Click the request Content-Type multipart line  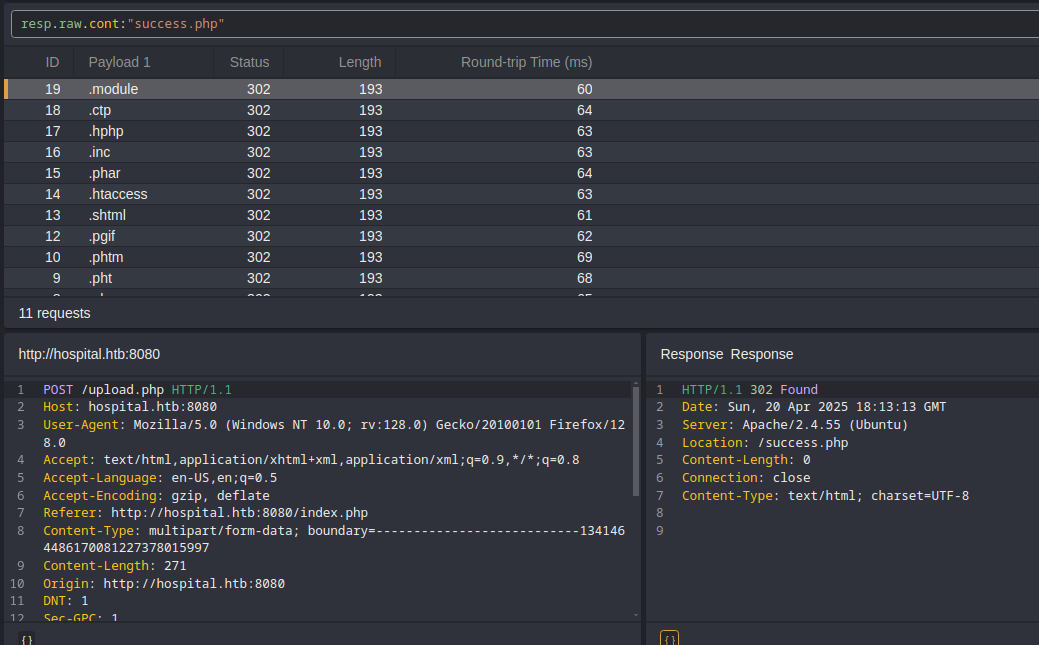coord(334,540)
